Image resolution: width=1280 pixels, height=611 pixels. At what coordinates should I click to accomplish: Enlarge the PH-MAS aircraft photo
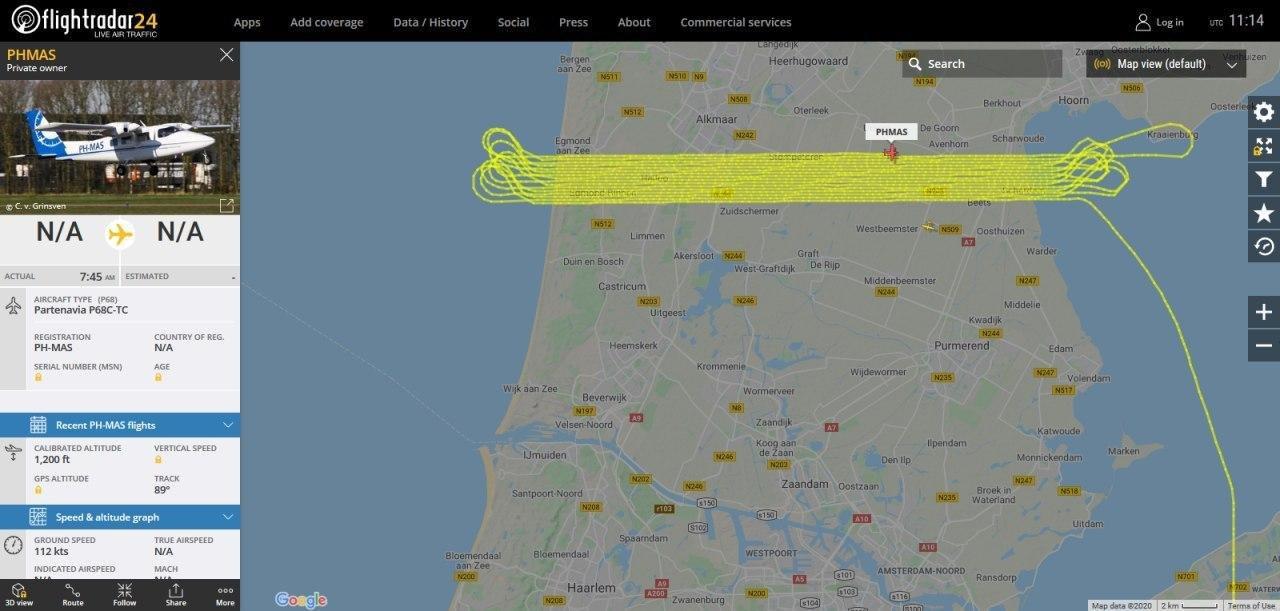tap(227, 205)
